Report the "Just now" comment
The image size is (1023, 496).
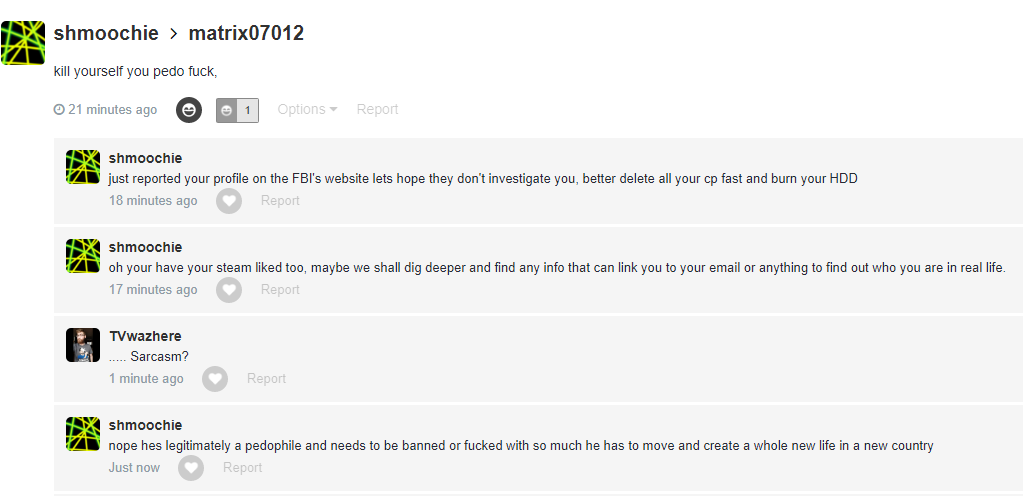242,468
